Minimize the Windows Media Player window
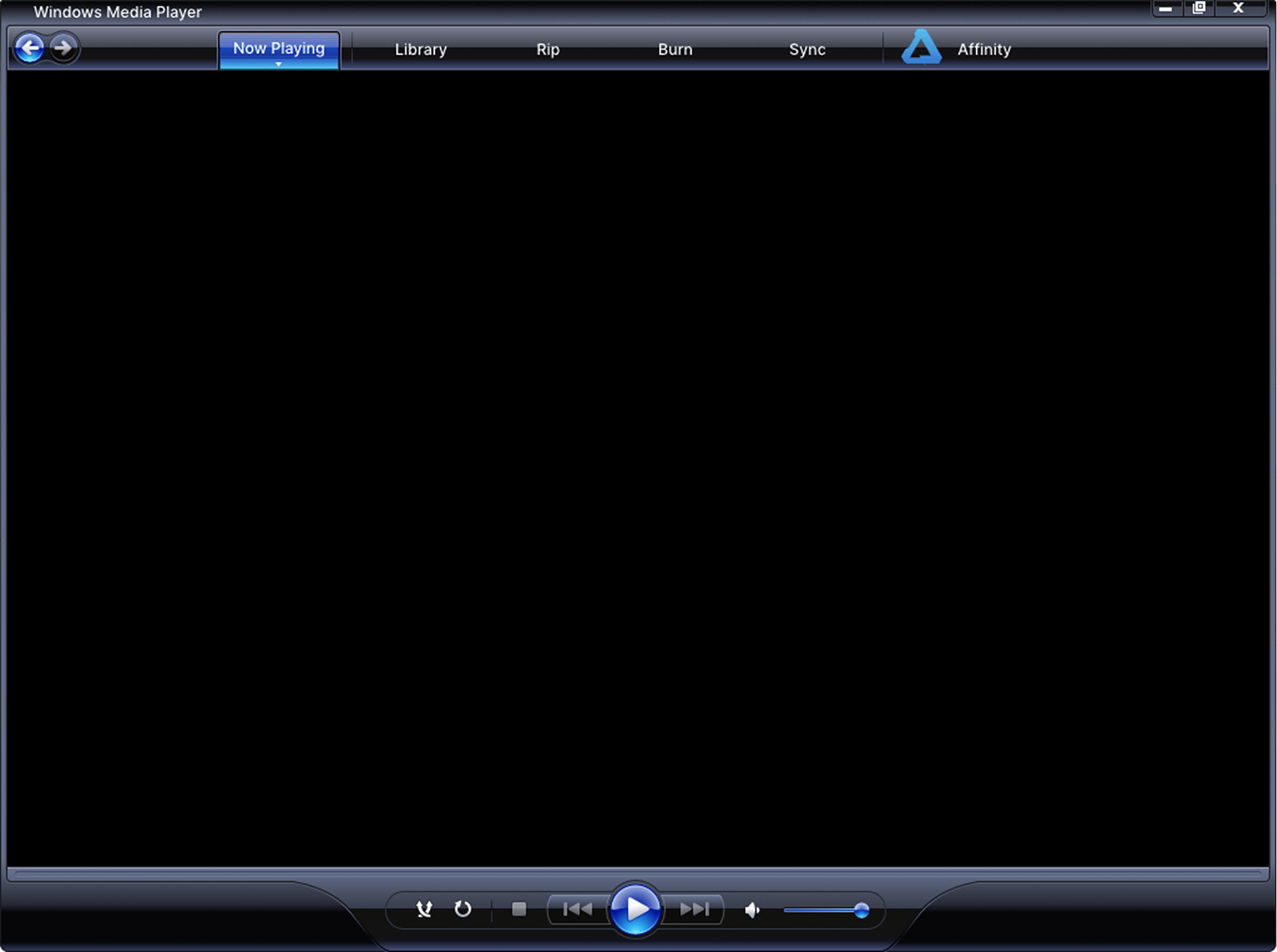1277x952 pixels. (x=1166, y=9)
